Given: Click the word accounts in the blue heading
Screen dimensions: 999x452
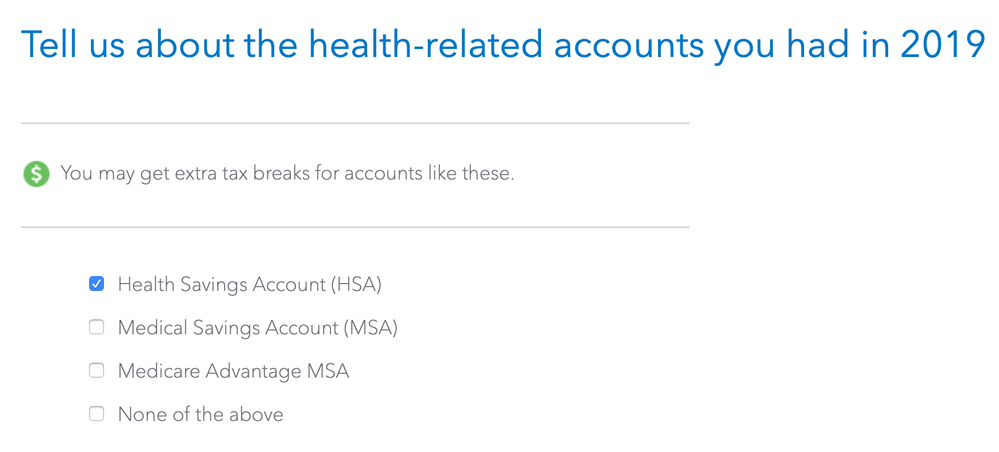Looking at the screenshot, I should pyautogui.click(x=628, y=46).
